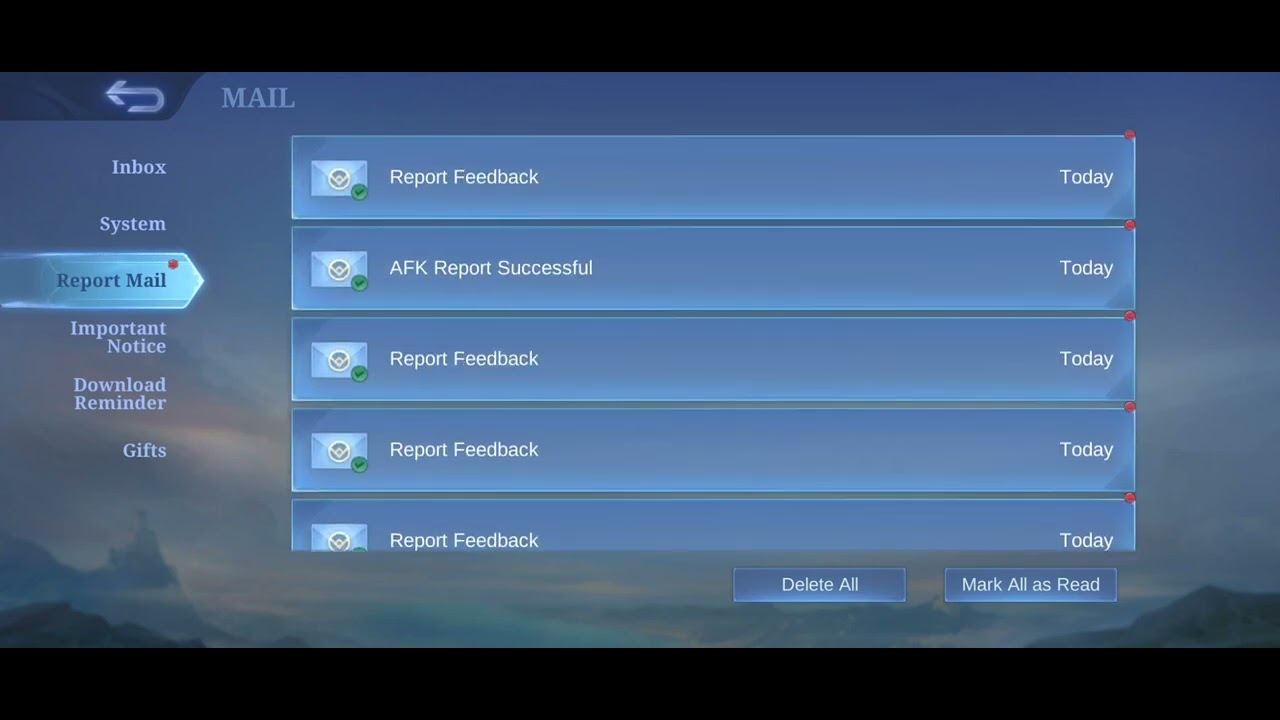
Task: Select the Report Mail tab
Action: (x=103, y=280)
